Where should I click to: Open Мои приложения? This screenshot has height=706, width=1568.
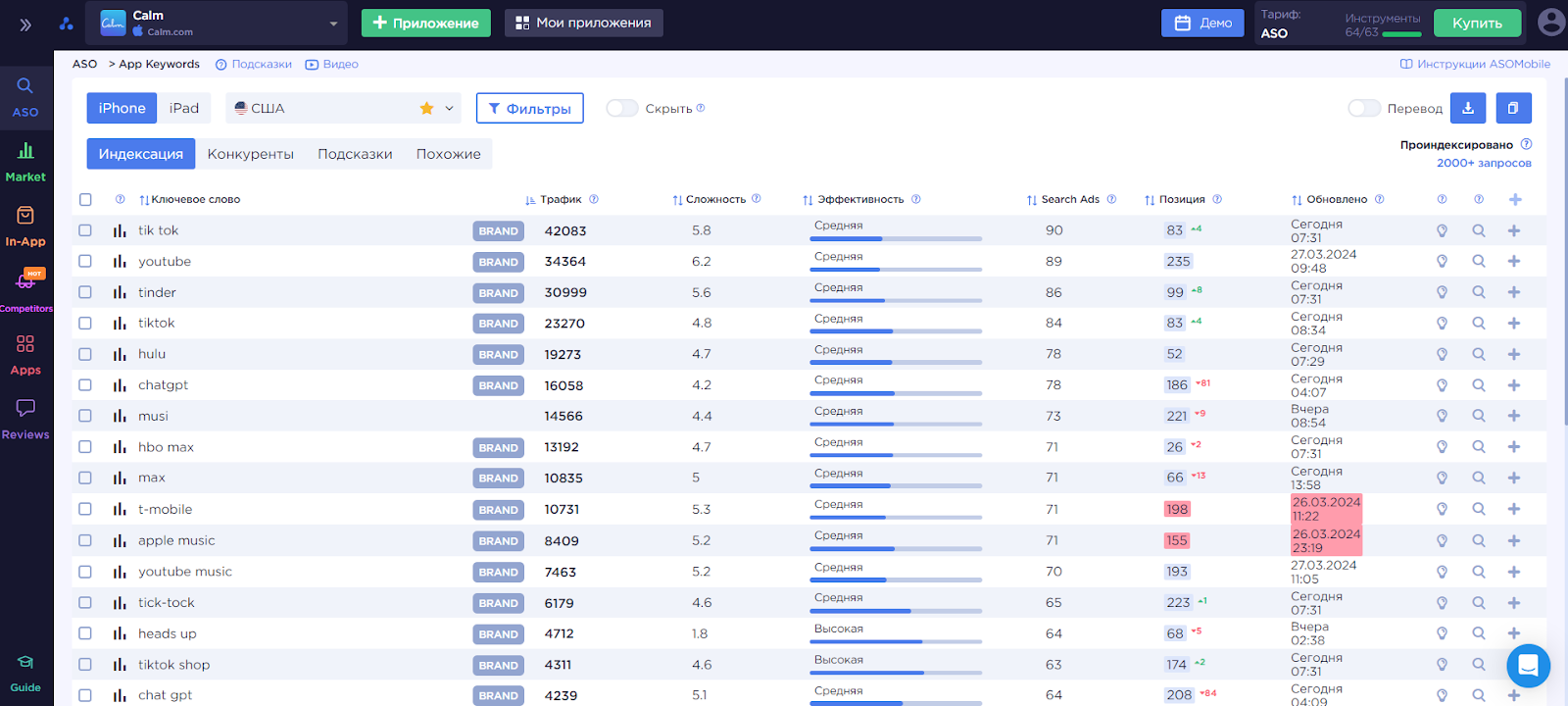point(584,23)
